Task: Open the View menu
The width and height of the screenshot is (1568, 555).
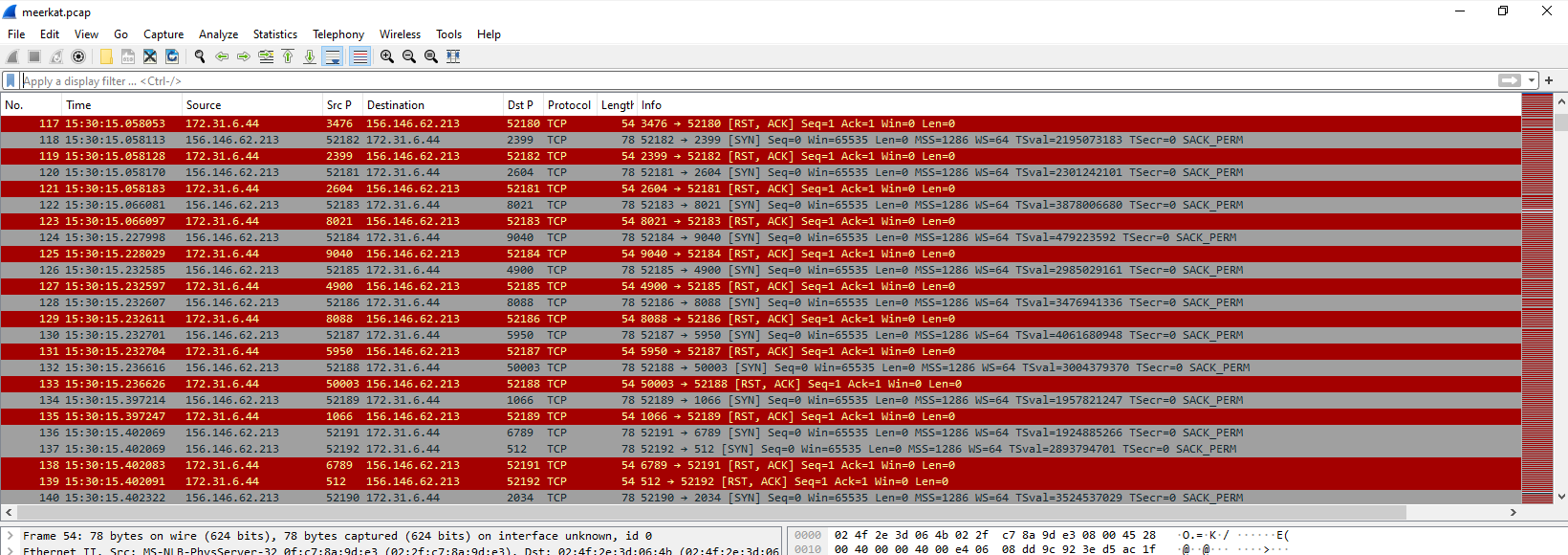Action: coord(86,33)
